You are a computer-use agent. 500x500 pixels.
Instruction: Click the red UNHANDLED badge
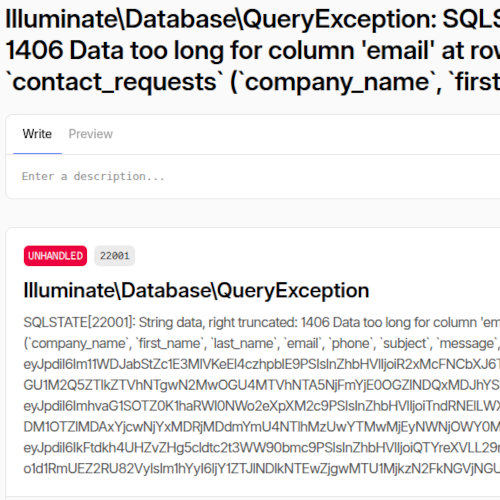click(55, 256)
